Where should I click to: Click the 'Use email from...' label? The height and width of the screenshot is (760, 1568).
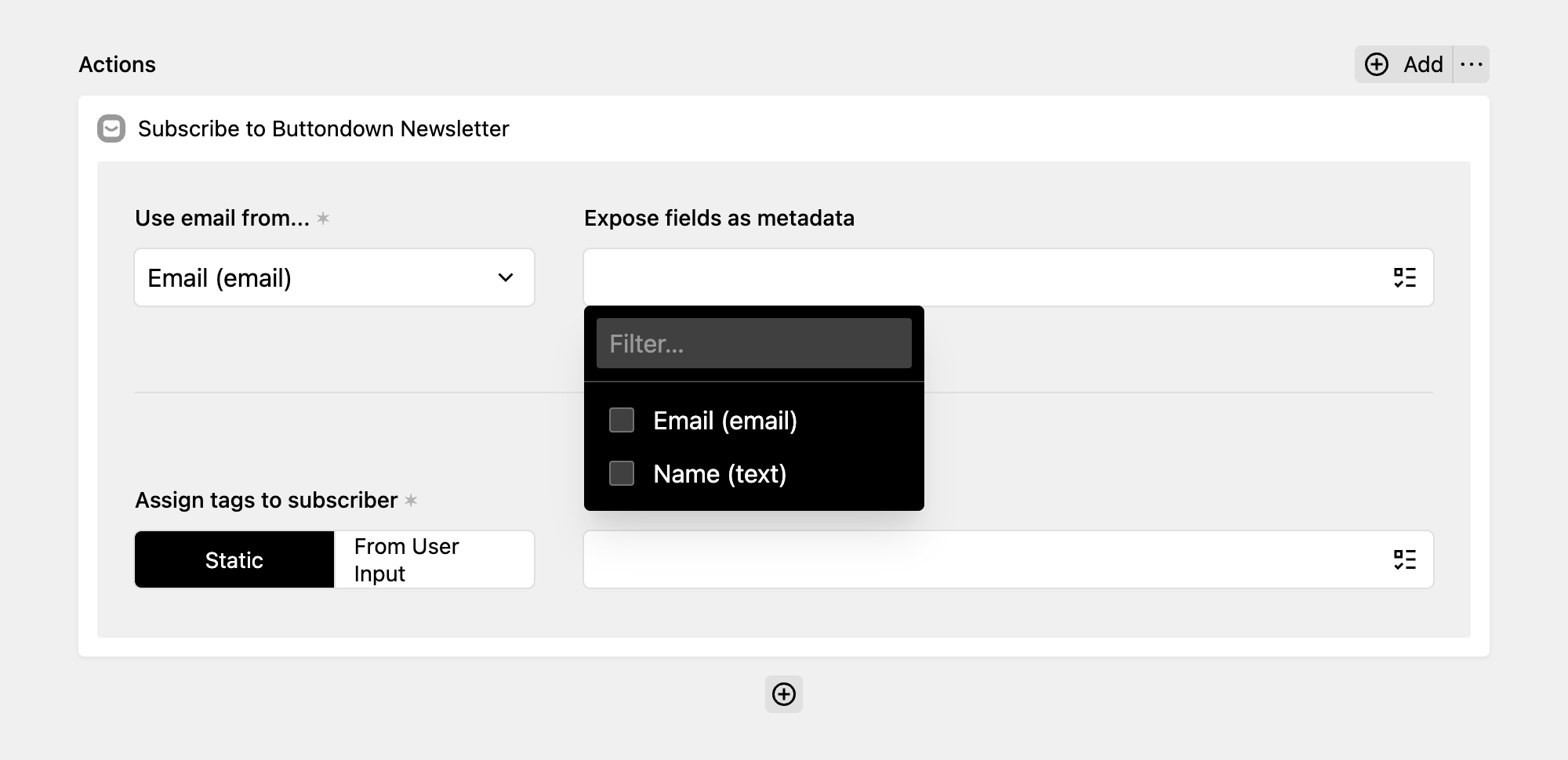tap(223, 218)
